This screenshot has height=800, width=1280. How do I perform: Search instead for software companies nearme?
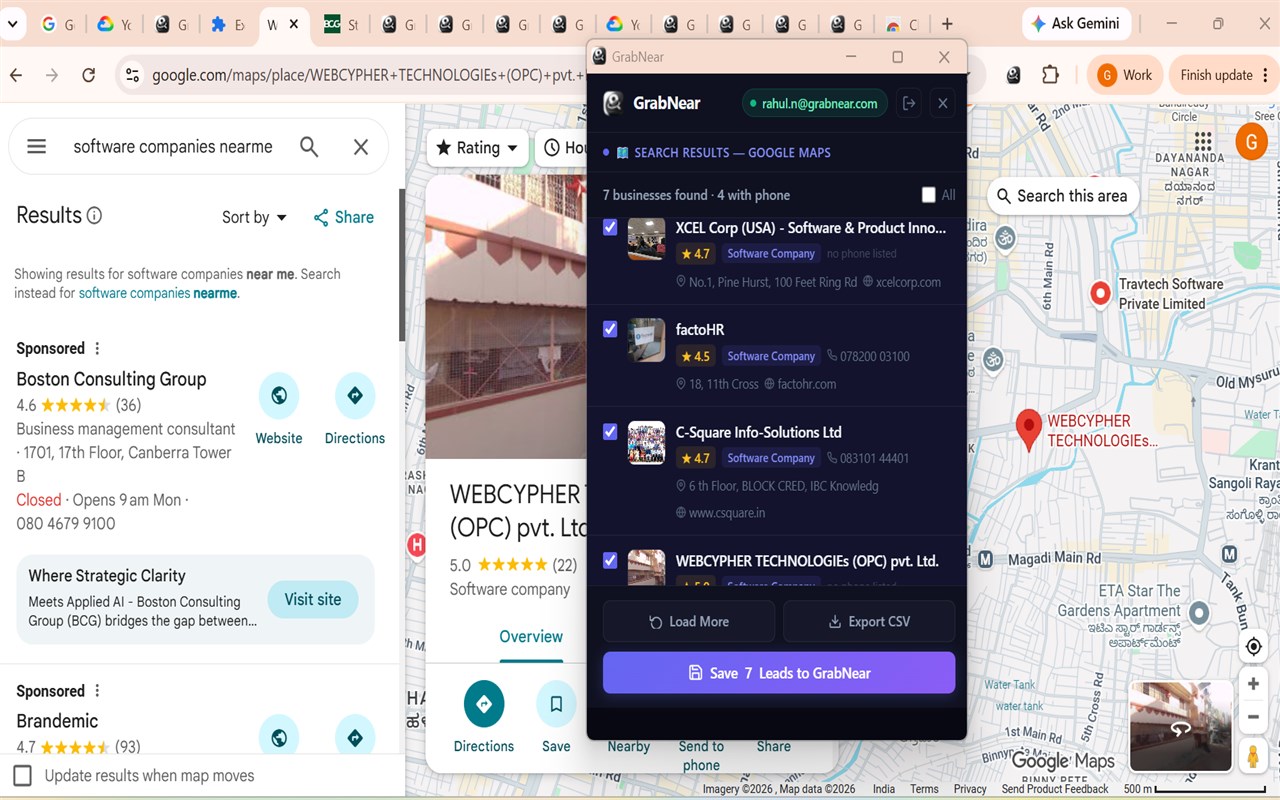click(x=158, y=294)
